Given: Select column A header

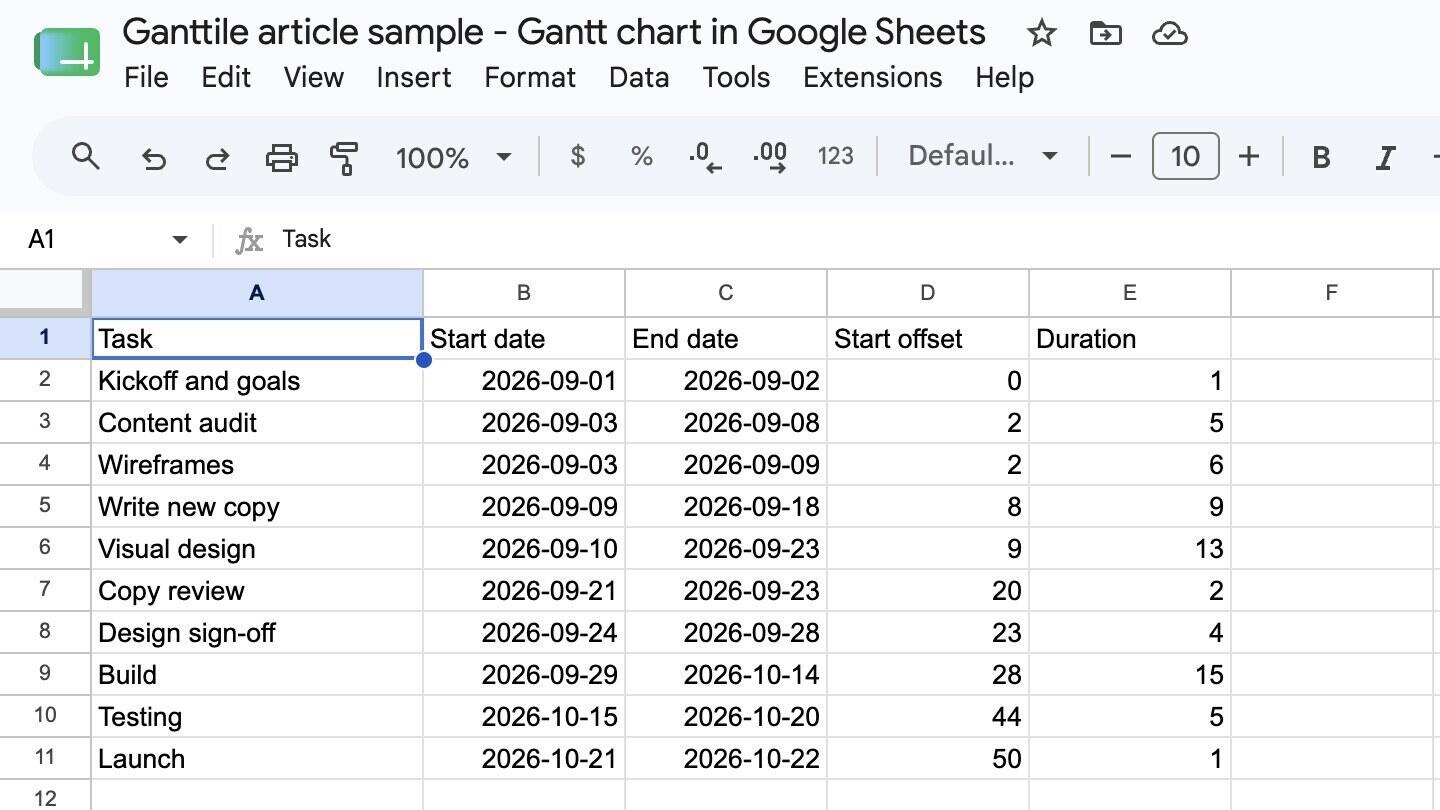Looking at the screenshot, I should tap(257, 293).
